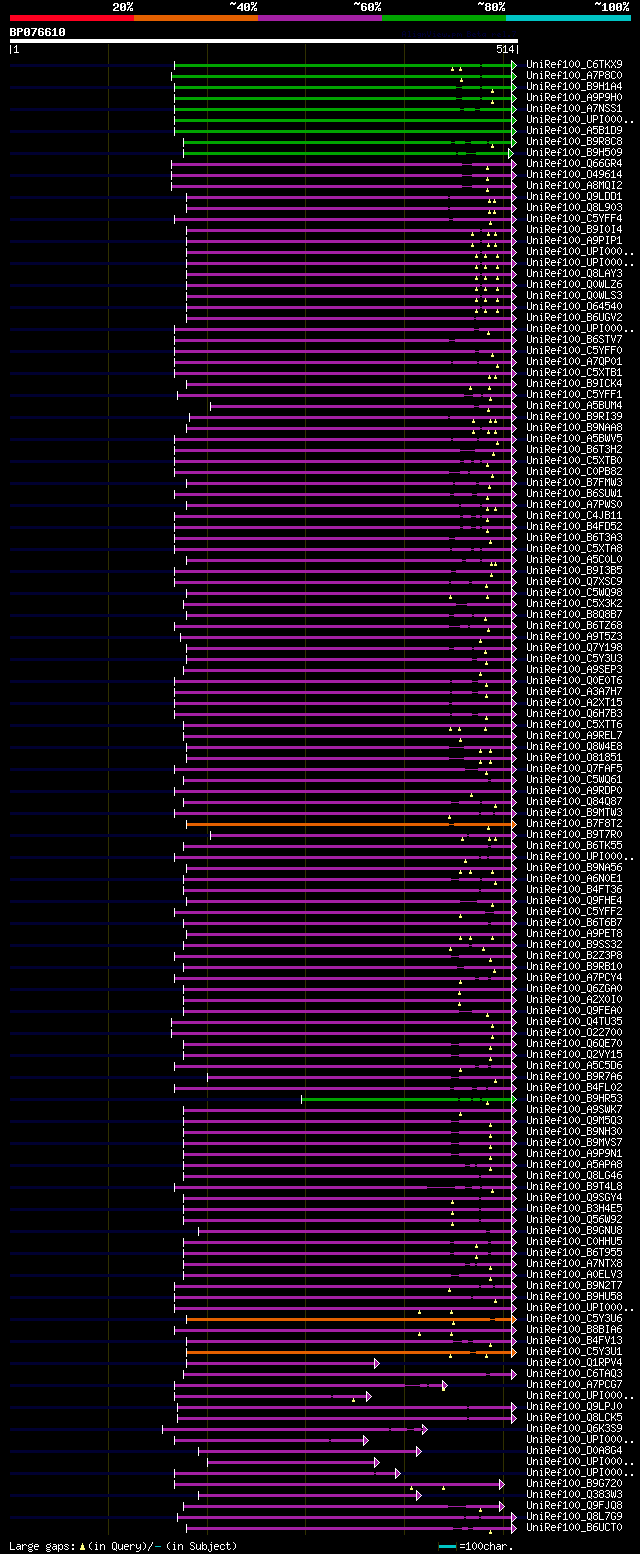Select the UniRef100_A9PET8 label

click(574, 933)
